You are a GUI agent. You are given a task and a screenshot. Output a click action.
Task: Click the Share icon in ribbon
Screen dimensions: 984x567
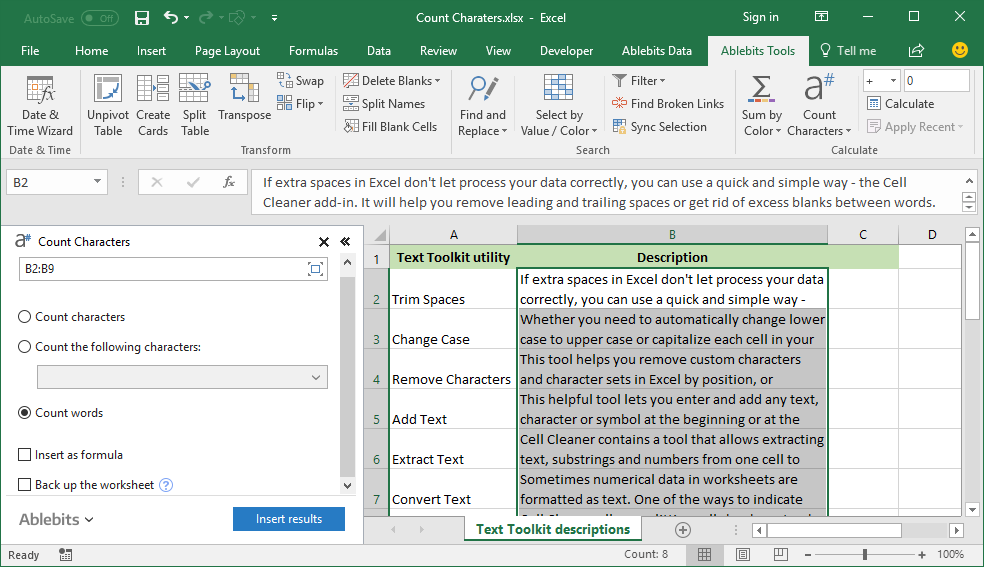pyautogui.click(x=916, y=50)
